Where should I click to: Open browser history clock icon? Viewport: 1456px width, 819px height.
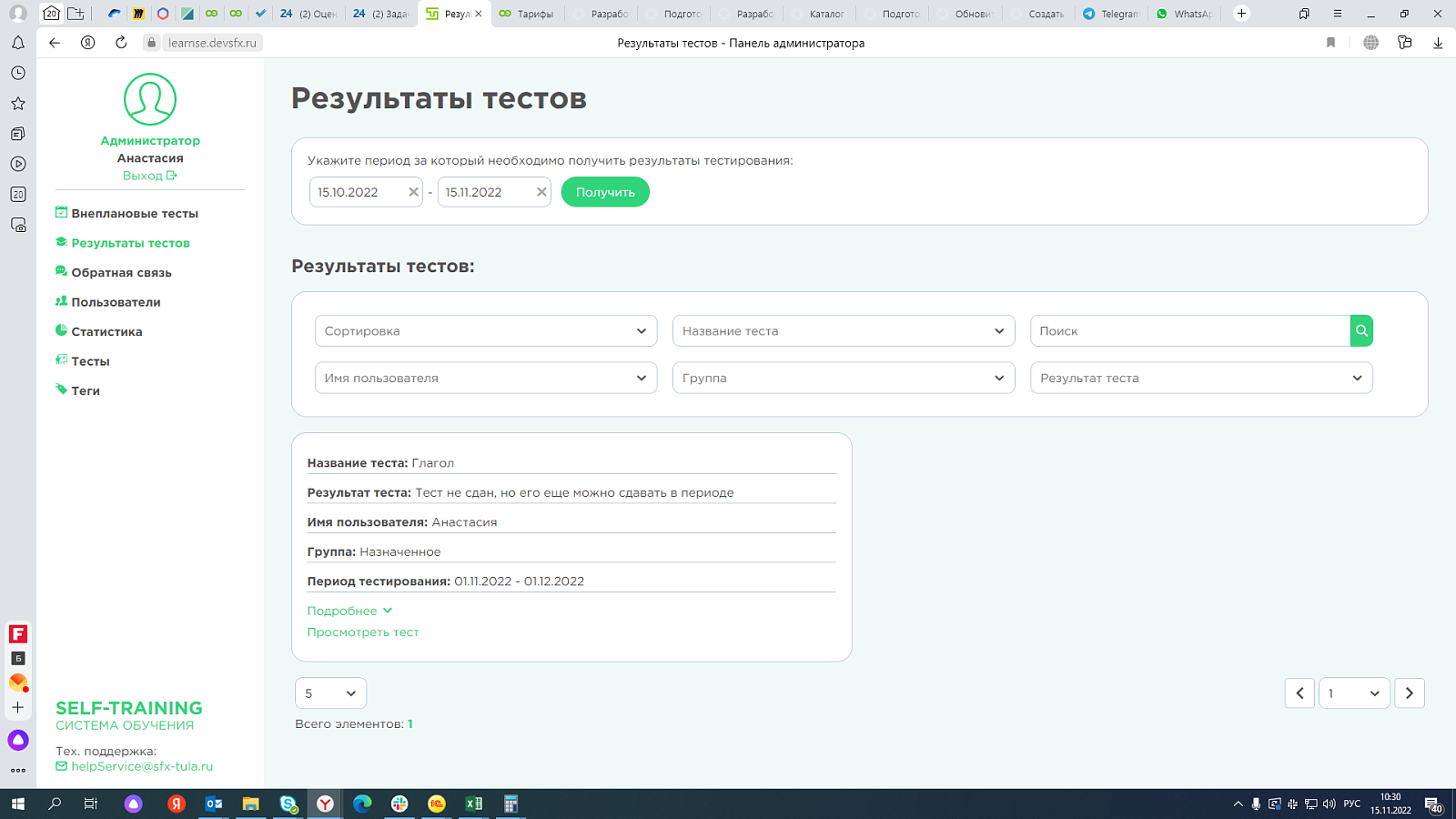tap(18, 73)
